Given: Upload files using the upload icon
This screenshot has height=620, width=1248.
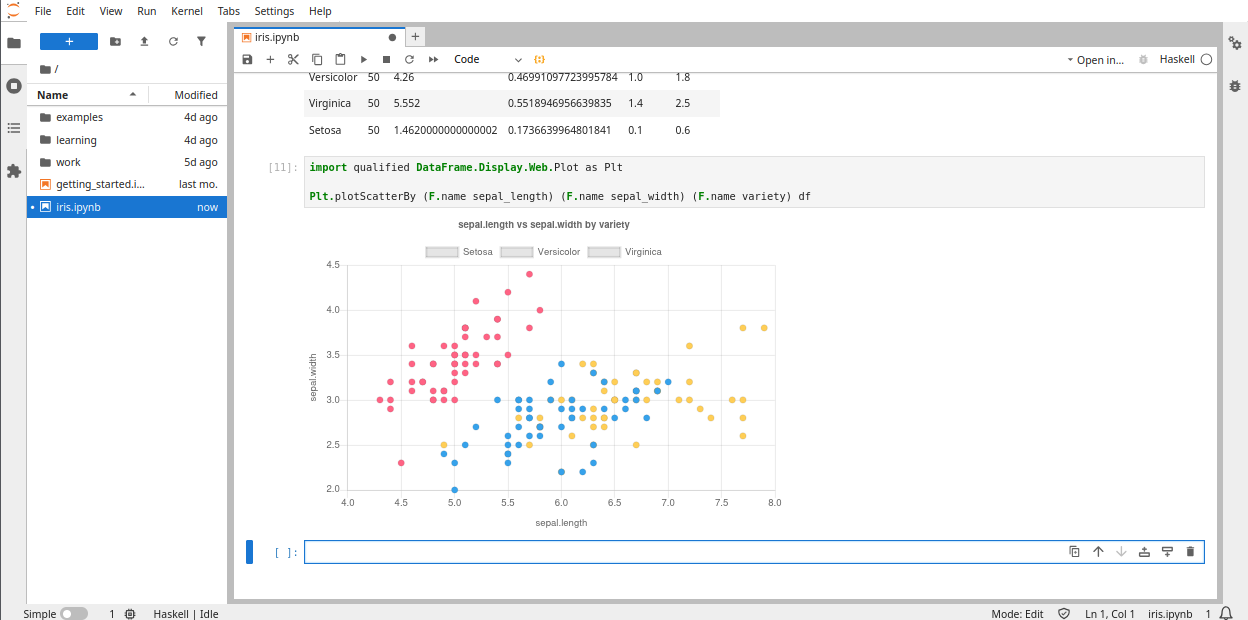Looking at the screenshot, I should pyautogui.click(x=144, y=41).
